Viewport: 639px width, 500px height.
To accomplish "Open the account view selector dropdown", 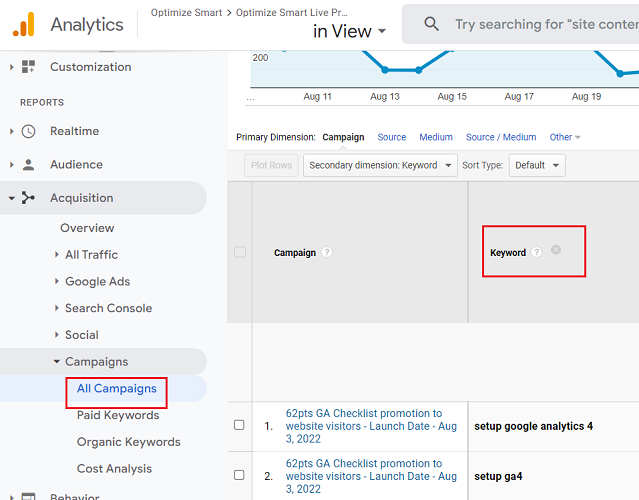I will point(349,31).
